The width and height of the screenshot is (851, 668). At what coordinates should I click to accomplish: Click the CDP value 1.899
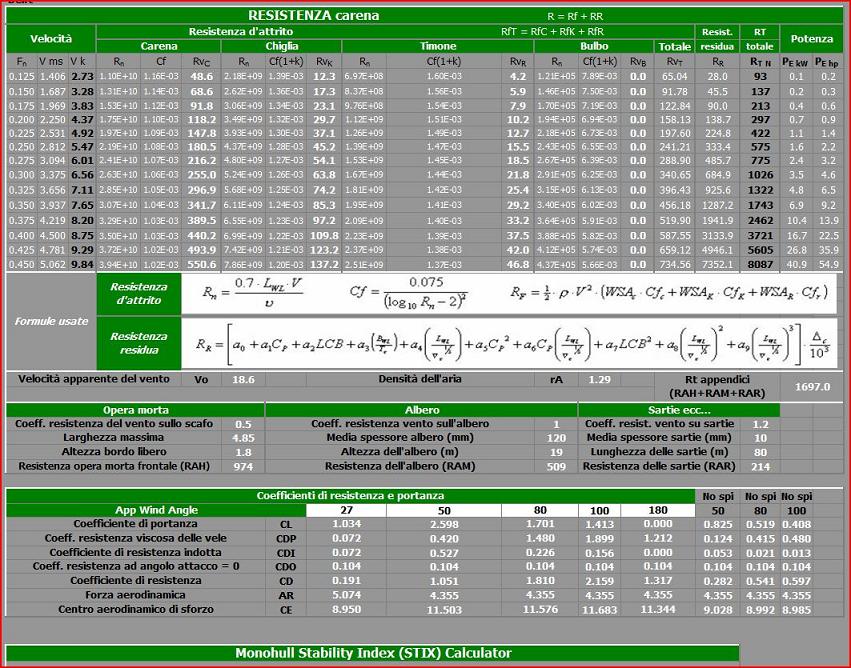599,538
